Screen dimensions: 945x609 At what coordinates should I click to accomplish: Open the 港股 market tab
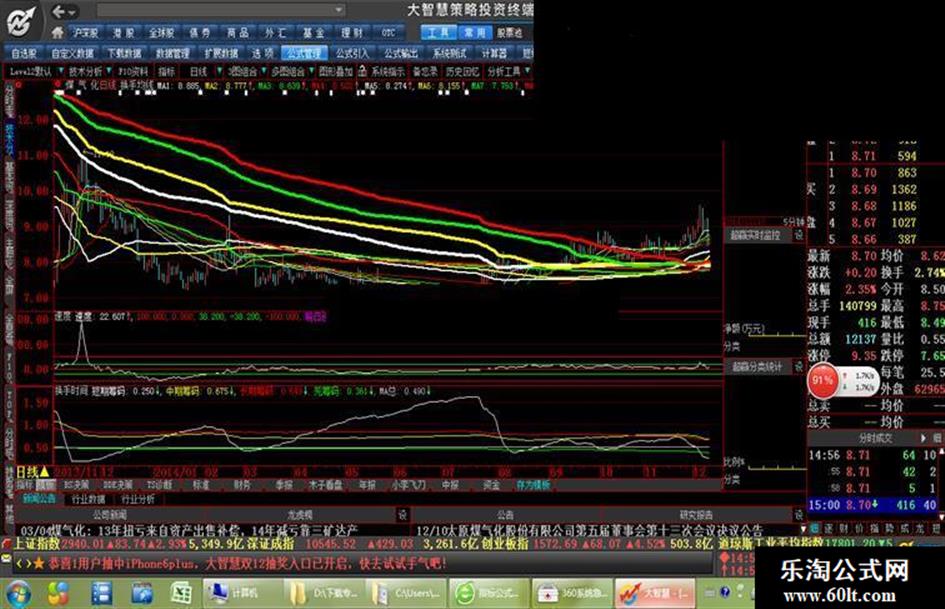click(x=124, y=33)
